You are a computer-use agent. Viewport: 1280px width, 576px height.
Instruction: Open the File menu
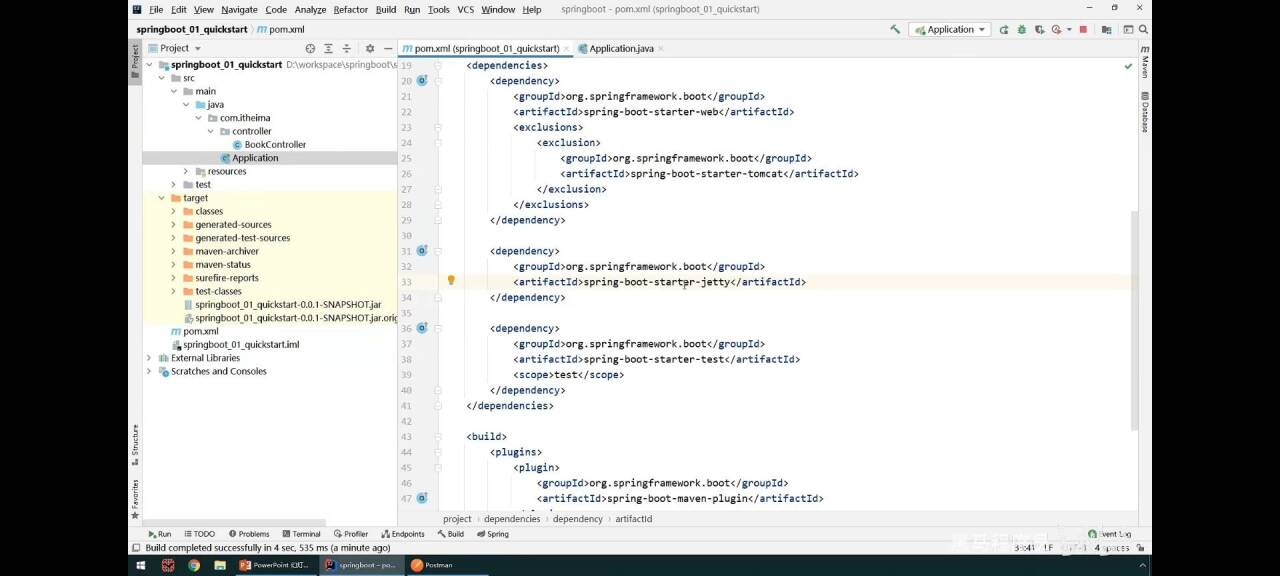coord(156,9)
